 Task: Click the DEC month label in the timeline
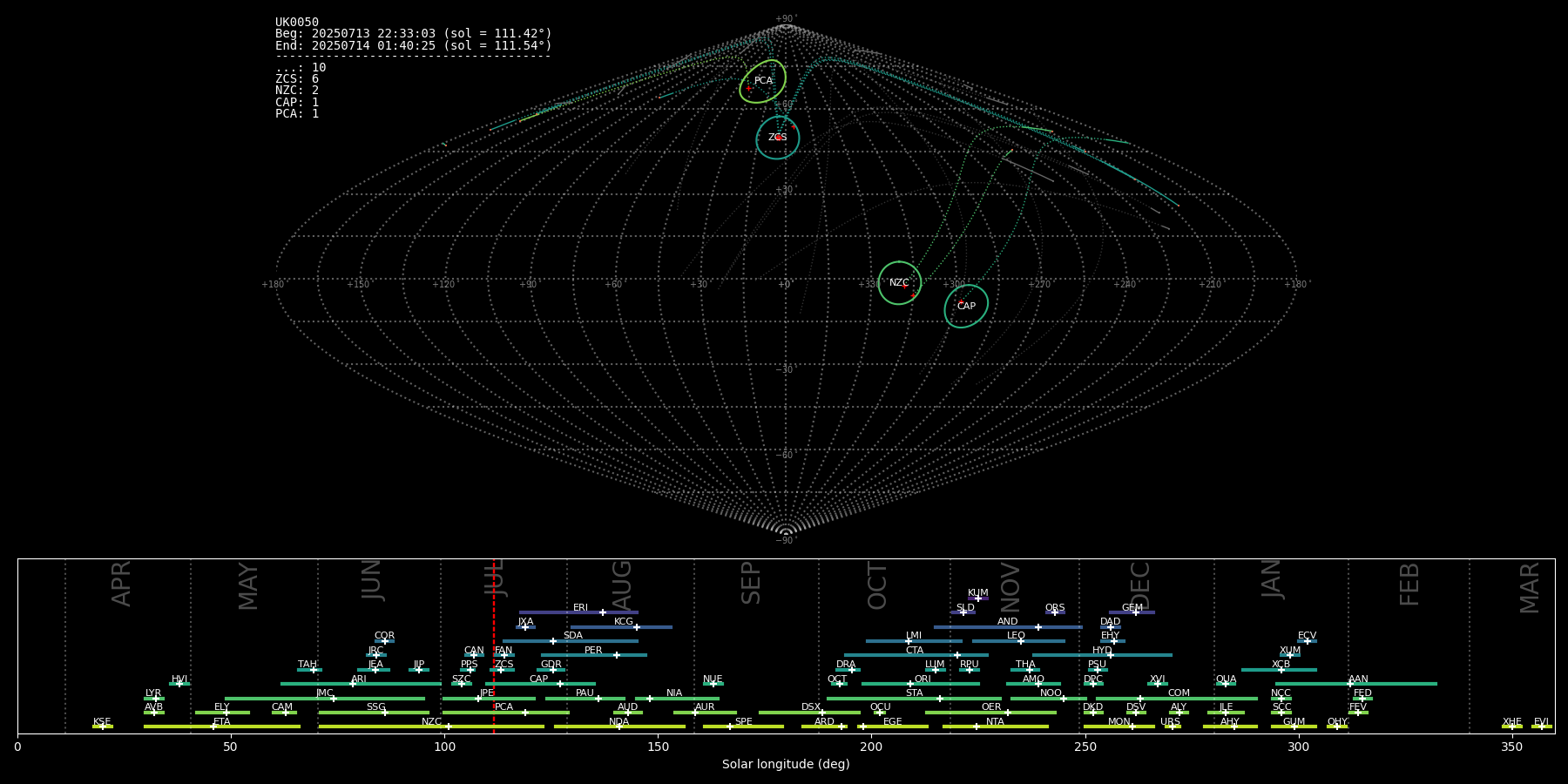coord(1140,586)
